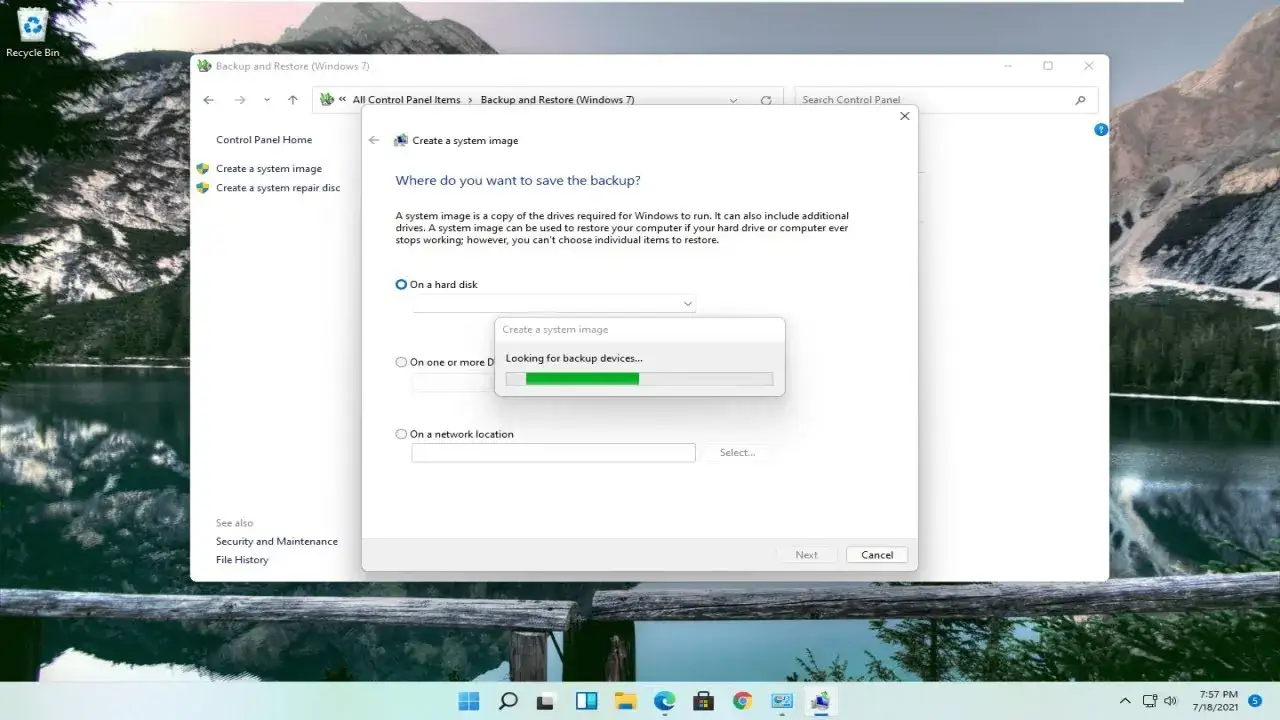Open recent locations dropdown in Control Panel
Image resolution: width=1280 pixels, height=720 pixels.
[266, 100]
